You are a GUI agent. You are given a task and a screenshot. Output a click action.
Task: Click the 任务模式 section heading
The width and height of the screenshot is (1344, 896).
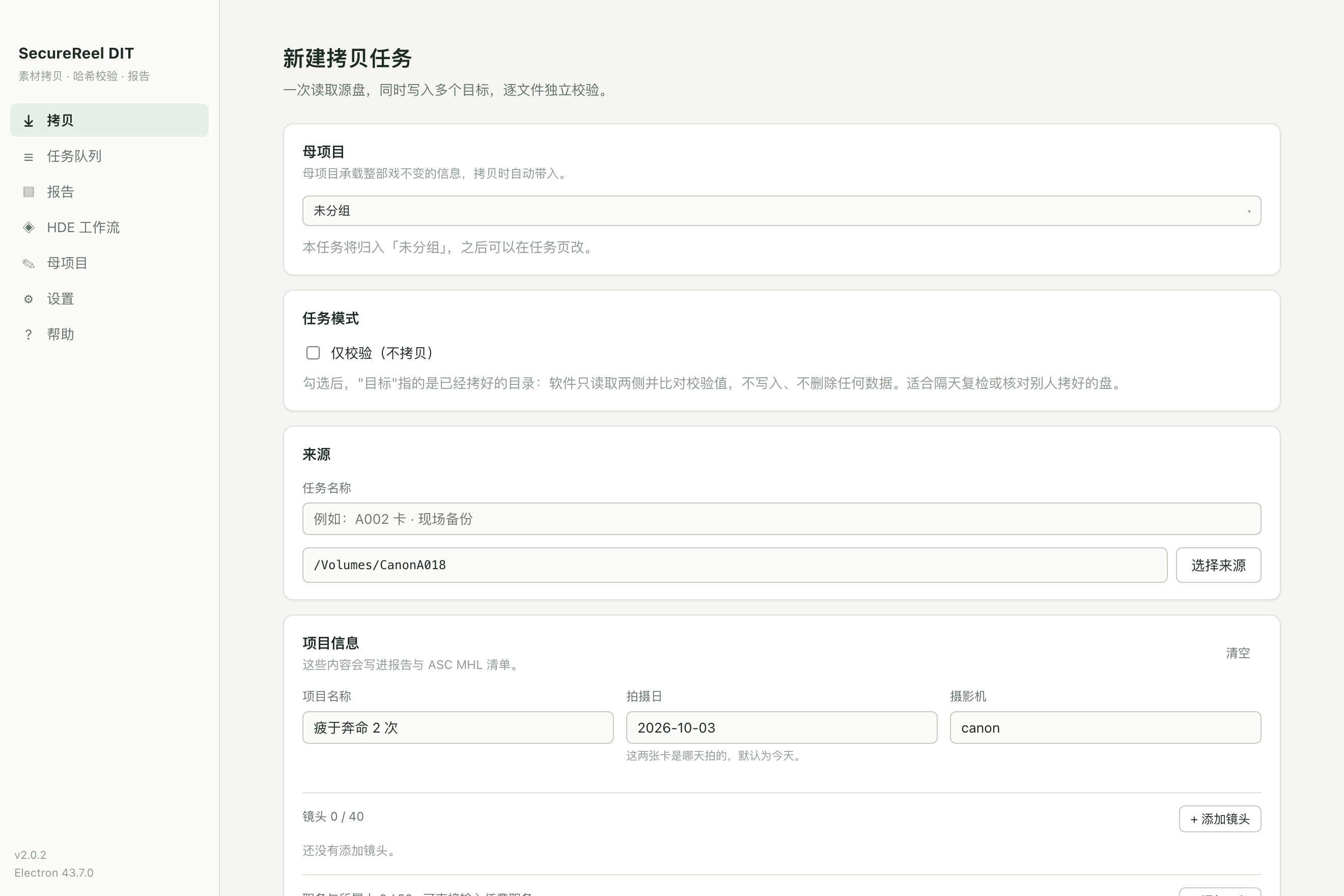tap(330, 318)
